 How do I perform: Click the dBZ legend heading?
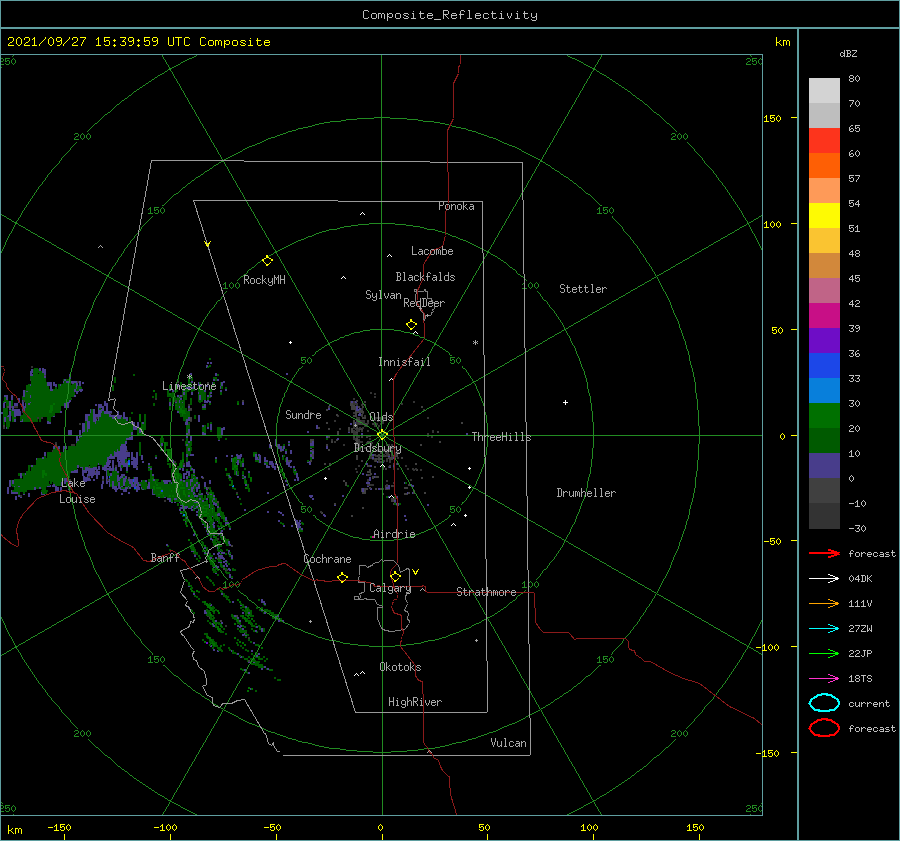click(x=848, y=53)
